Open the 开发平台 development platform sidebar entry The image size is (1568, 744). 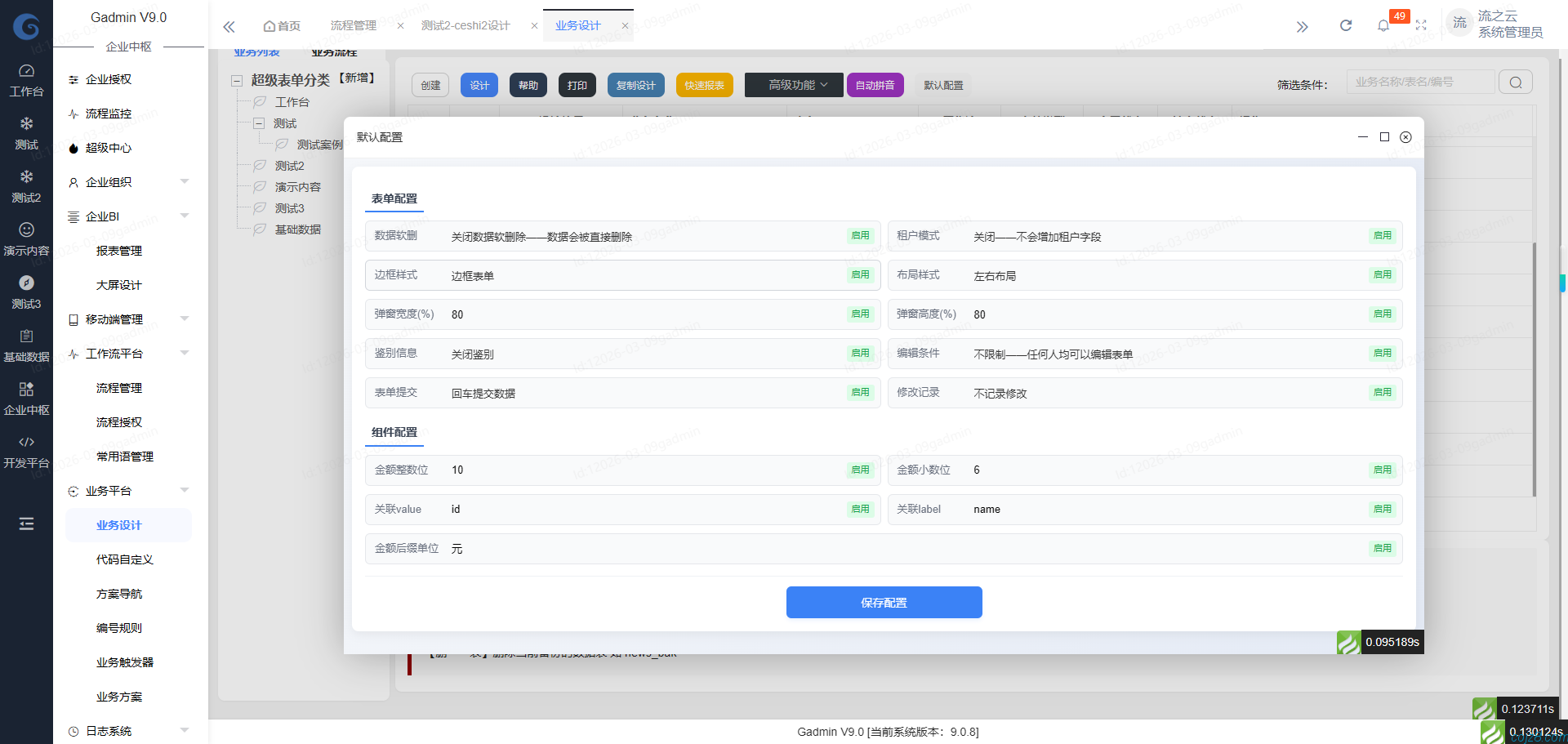coord(26,452)
